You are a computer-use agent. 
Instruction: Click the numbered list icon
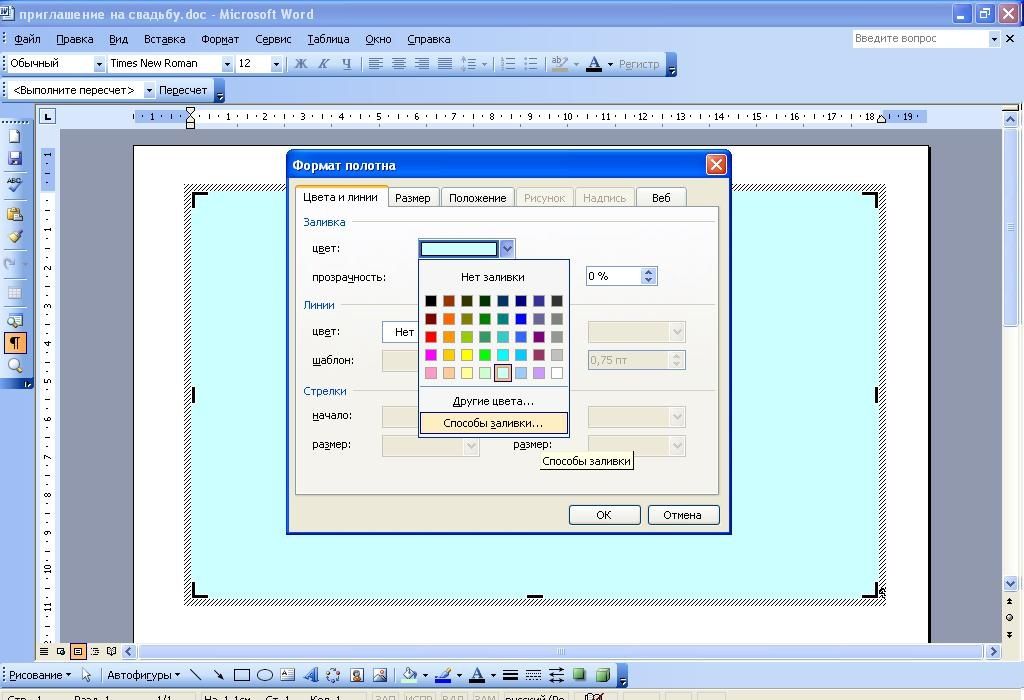508,64
